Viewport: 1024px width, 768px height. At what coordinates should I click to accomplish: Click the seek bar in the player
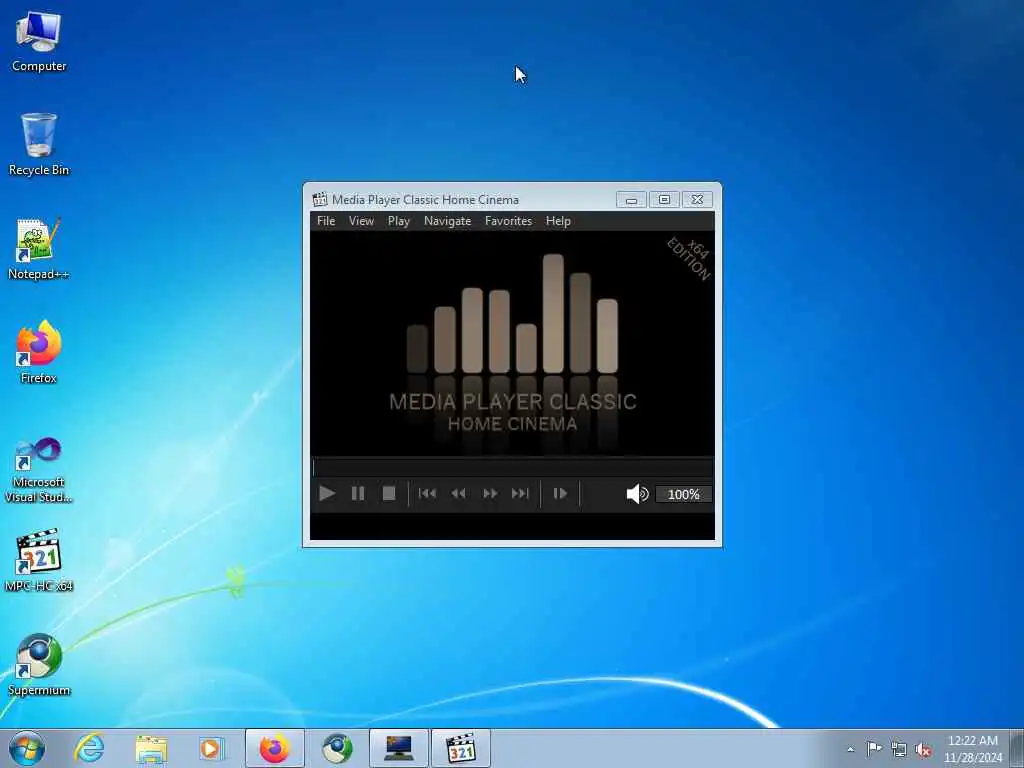(x=513, y=467)
